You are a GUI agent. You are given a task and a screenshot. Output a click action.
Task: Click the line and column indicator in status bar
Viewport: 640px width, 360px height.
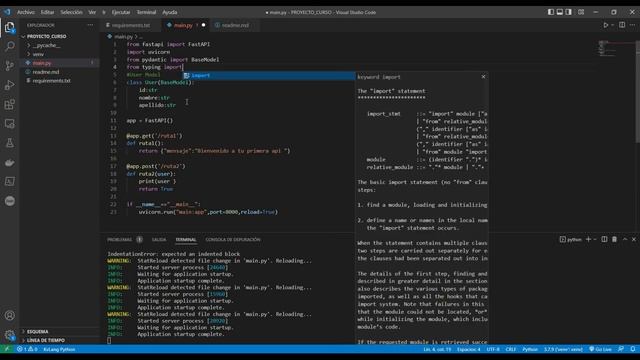437,349
